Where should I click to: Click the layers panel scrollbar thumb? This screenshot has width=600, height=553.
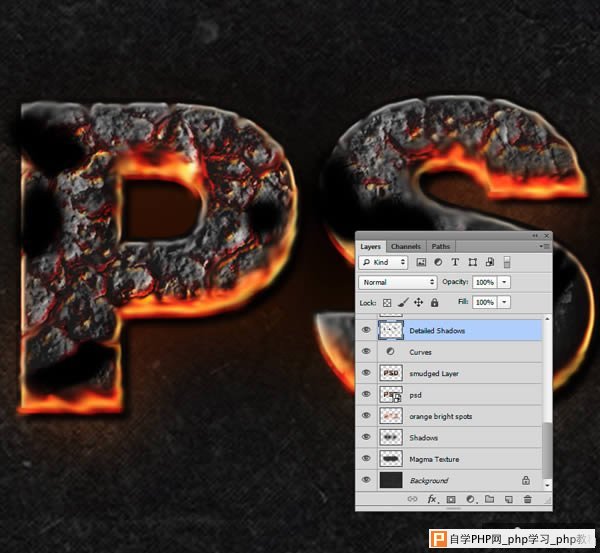547,450
